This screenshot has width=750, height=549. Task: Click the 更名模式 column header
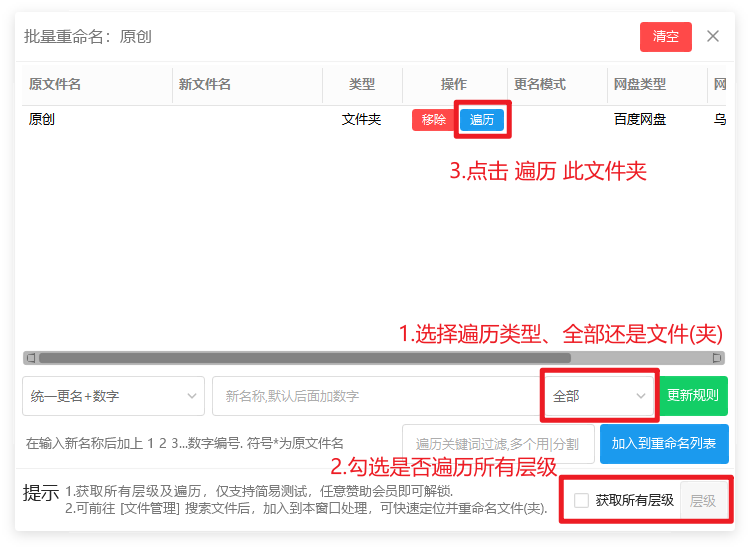(557, 85)
